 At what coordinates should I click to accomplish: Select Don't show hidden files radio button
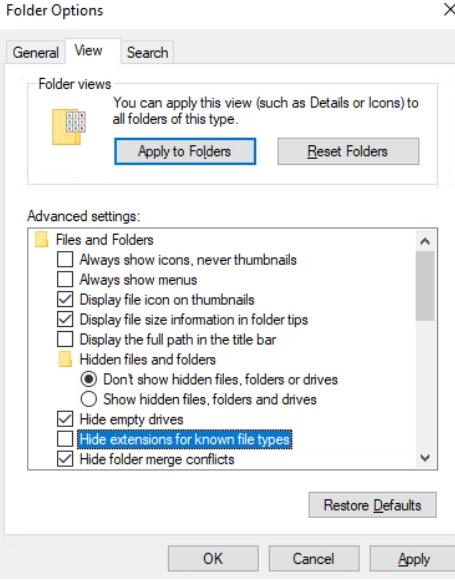click(89, 380)
